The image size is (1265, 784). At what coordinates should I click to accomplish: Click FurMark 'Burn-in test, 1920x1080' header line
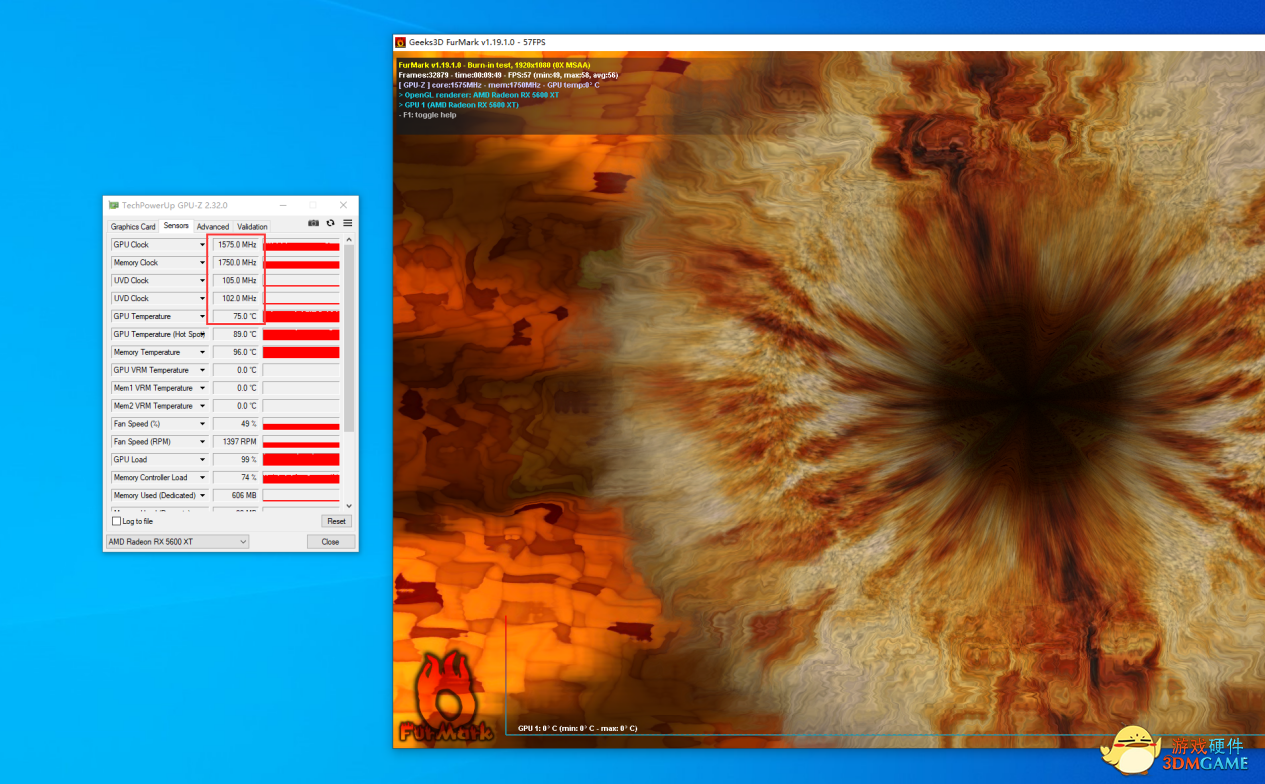(494, 65)
